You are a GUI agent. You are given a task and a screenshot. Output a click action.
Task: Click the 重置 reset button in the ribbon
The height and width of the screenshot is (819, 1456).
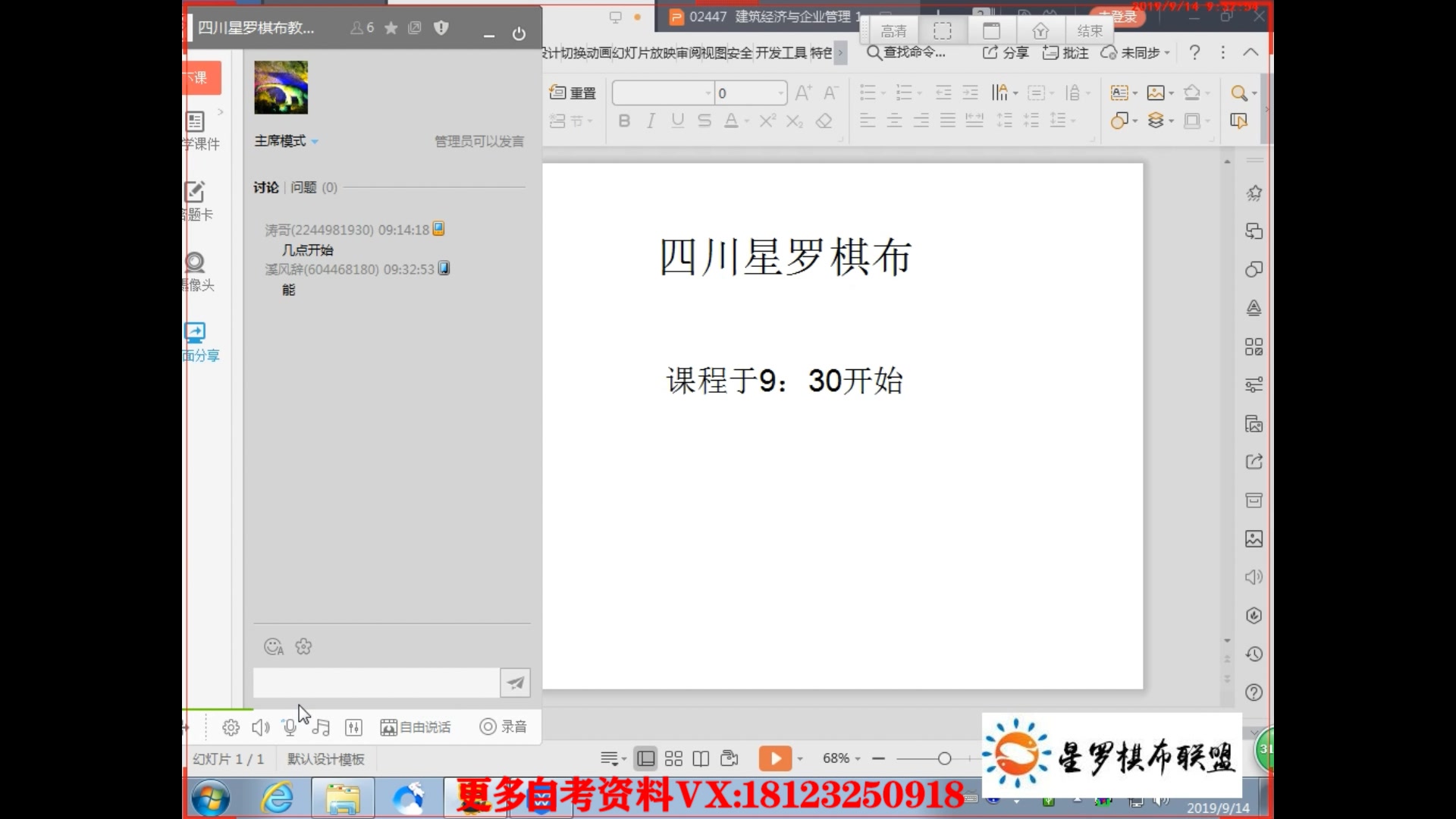573,92
